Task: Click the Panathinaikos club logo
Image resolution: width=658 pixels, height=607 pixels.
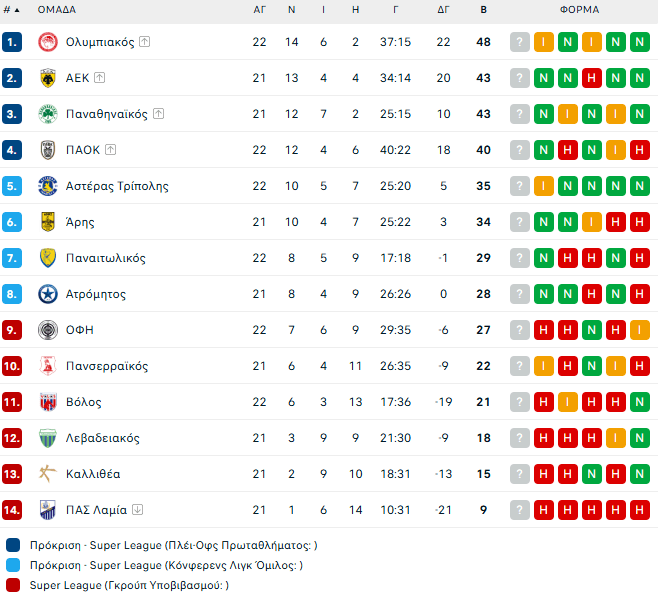Action: point(47,114)
